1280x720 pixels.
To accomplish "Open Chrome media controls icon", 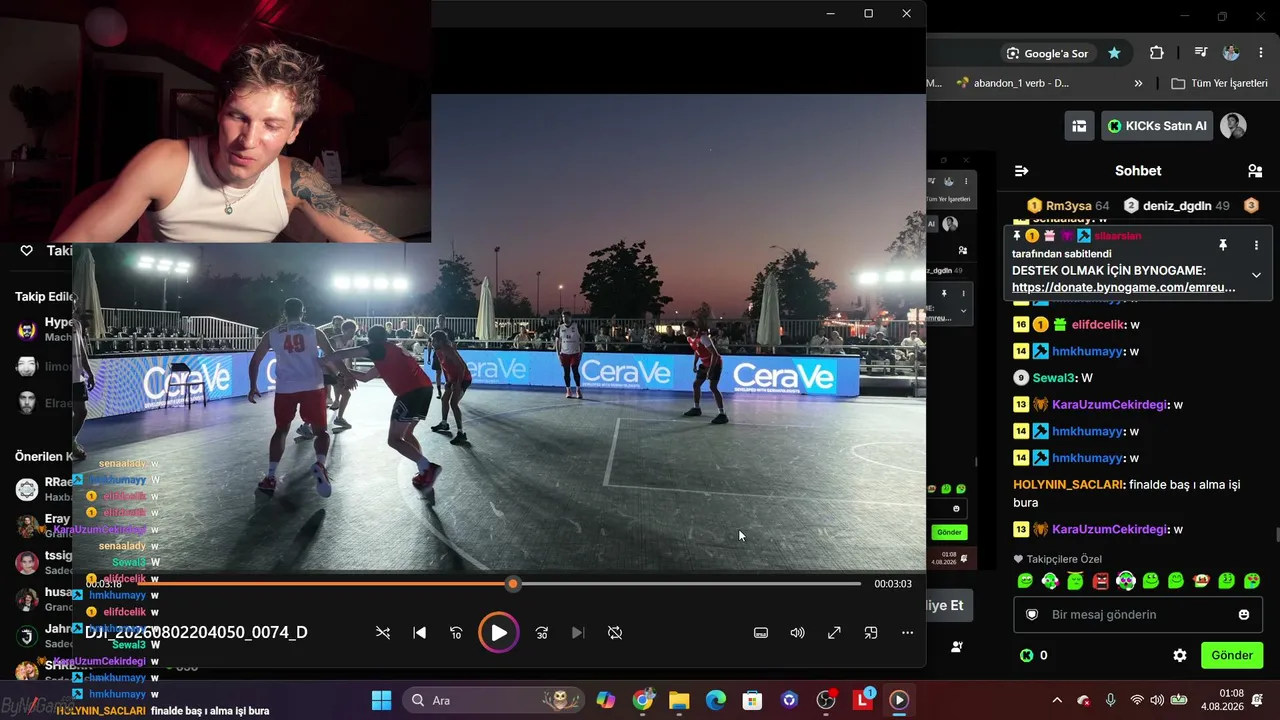I will click(1200, 53).
